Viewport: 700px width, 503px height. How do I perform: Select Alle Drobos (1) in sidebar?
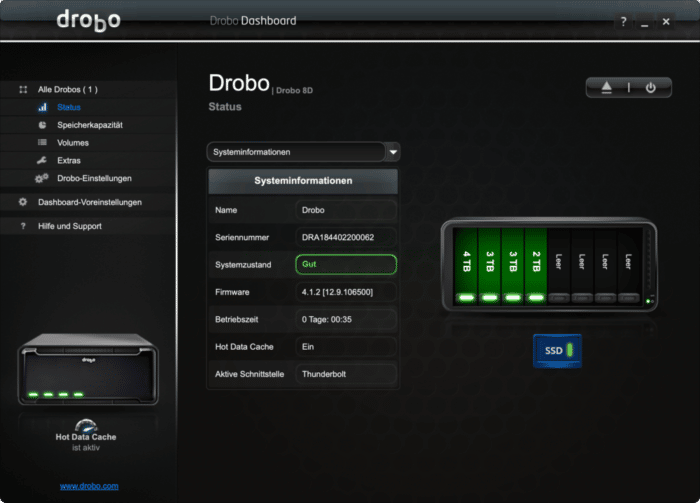[67, 90]
